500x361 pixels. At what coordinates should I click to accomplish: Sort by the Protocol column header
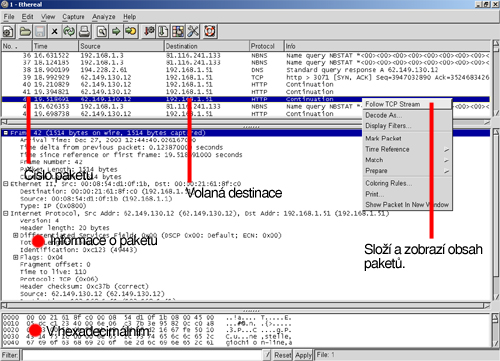coord(267,46)
